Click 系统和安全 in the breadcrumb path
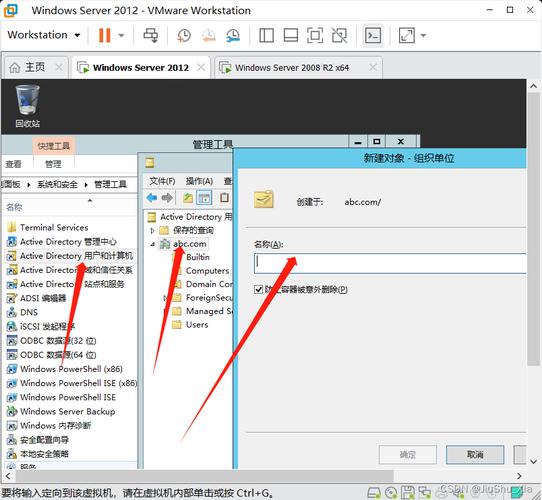Viewport: 542px width, 500px height. (x=57, y=184)
